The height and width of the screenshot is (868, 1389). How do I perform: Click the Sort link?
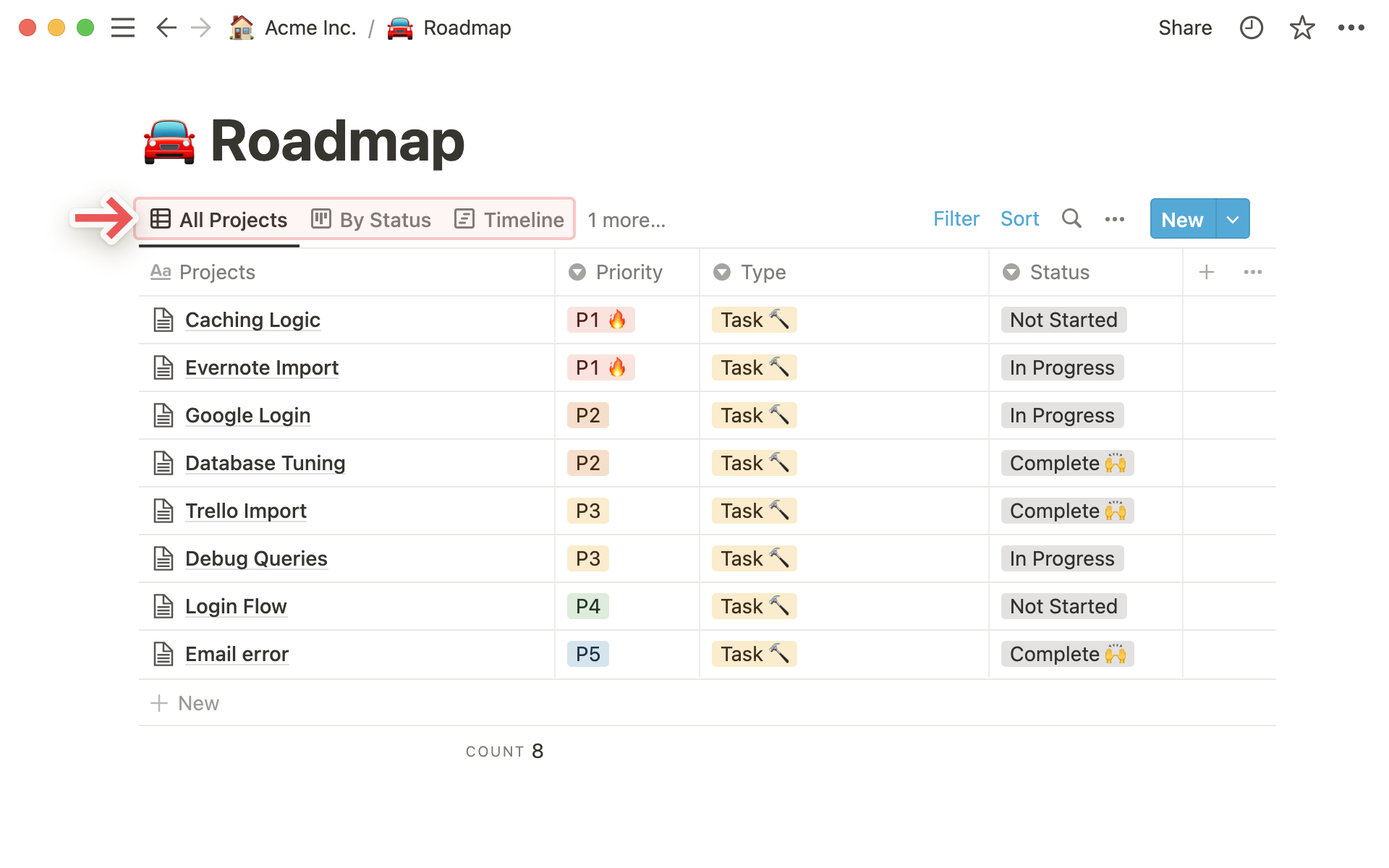[x=1019, y=218]
